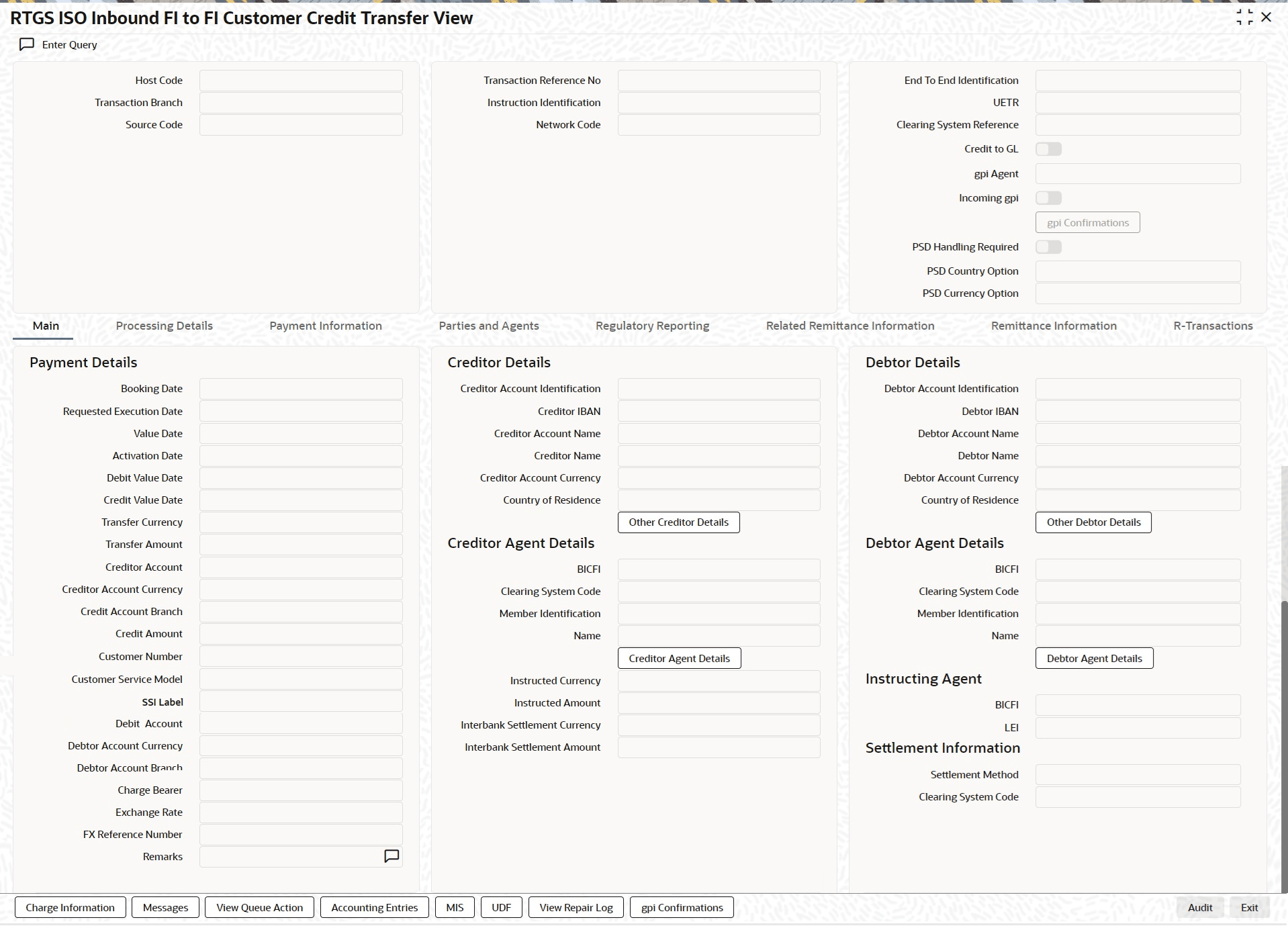The width and height of the screenshot is (1288, 926).
Task: Click the Value Date field
Action: (301, 434)
